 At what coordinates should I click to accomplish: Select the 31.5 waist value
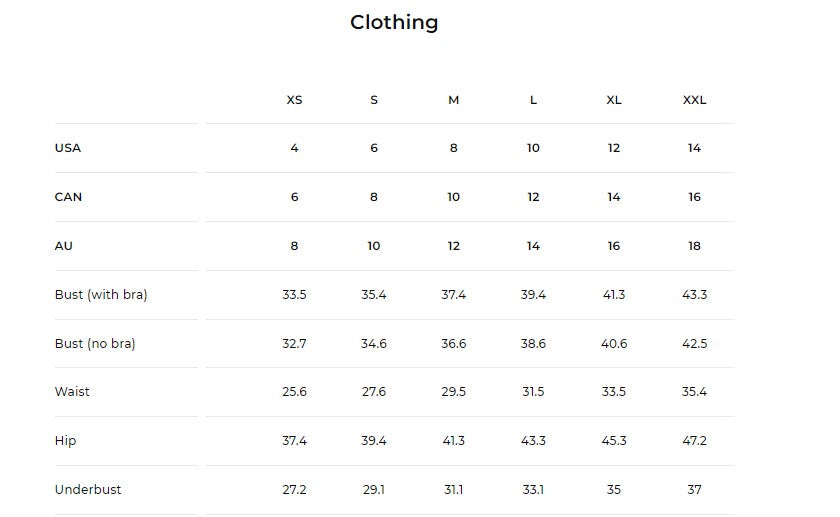tap(533, 392)
